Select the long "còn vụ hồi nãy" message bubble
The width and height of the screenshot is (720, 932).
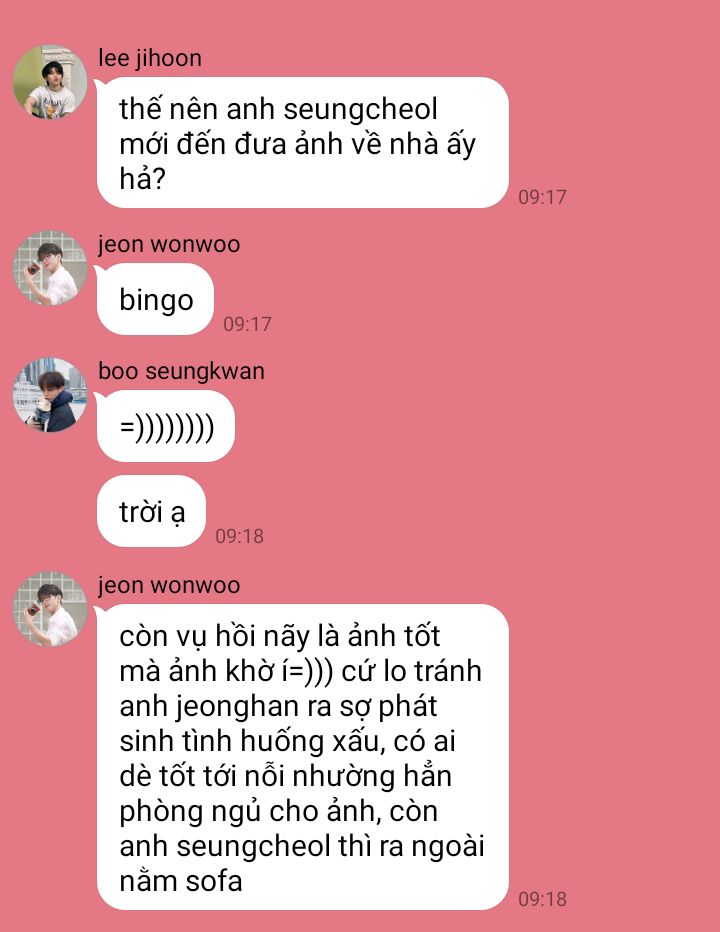303,757
